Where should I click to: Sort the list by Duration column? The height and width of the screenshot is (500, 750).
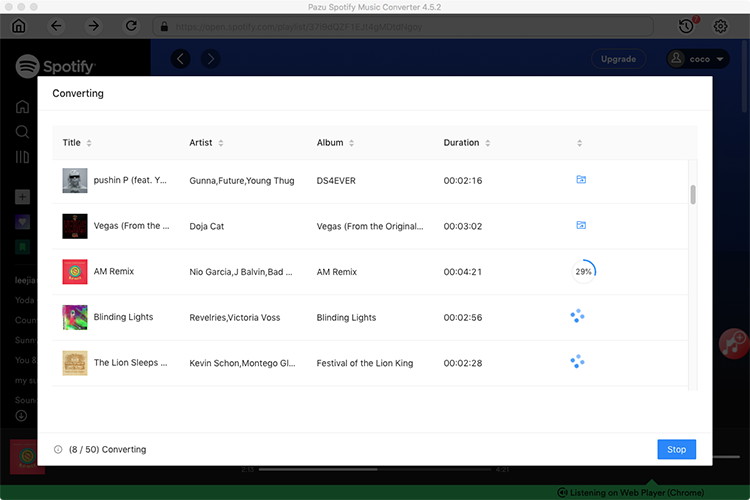click(487, 143)
